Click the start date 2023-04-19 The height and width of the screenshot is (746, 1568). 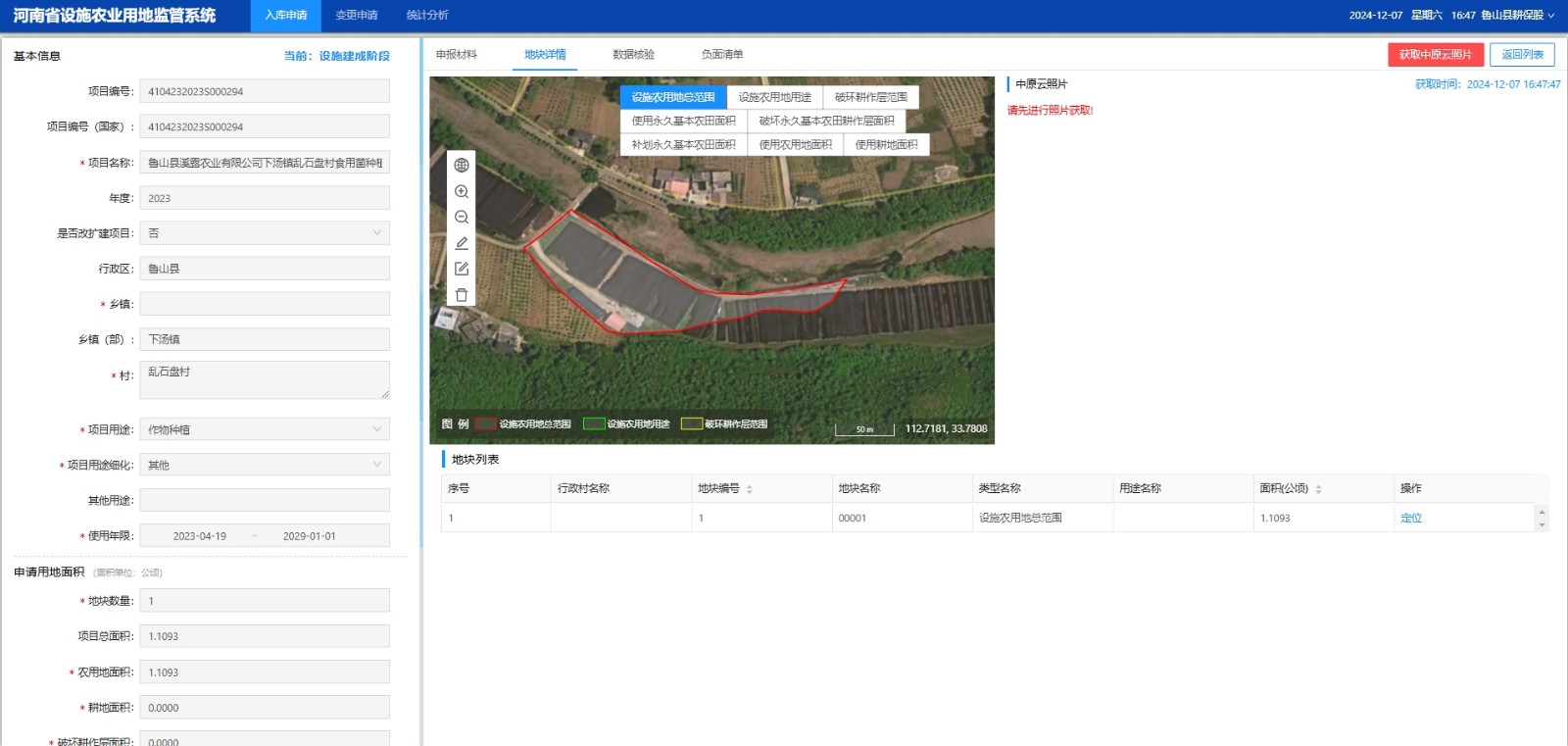pos(200,536)
